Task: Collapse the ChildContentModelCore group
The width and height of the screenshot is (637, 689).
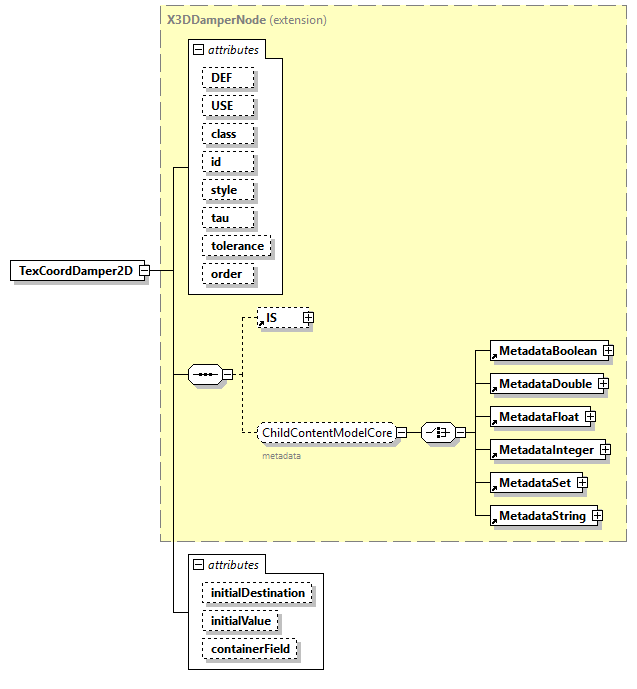Action: [401, 433]
